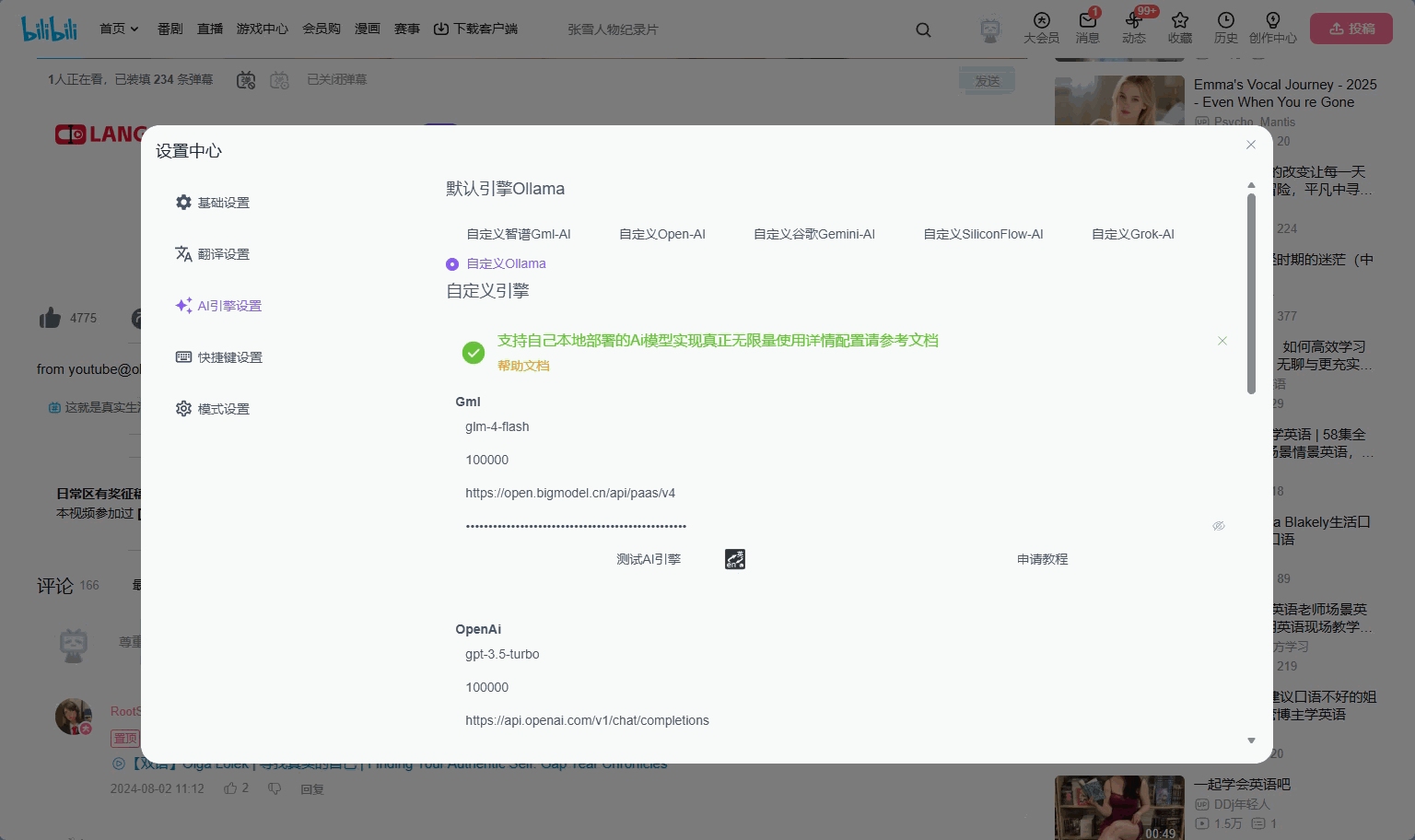Open the user avatar in navbar
Screen dimensions: 1415x840
[990, 29]
